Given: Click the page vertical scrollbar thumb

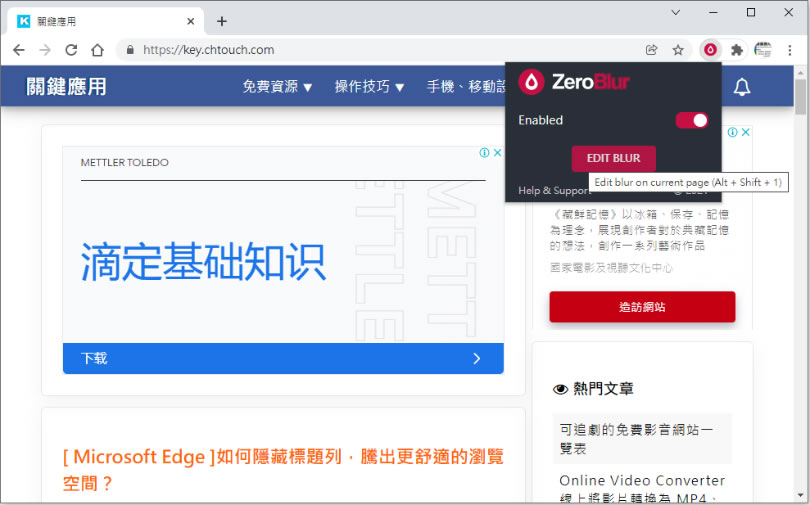Looking at the screenshot, I should [x=800, y=97].
